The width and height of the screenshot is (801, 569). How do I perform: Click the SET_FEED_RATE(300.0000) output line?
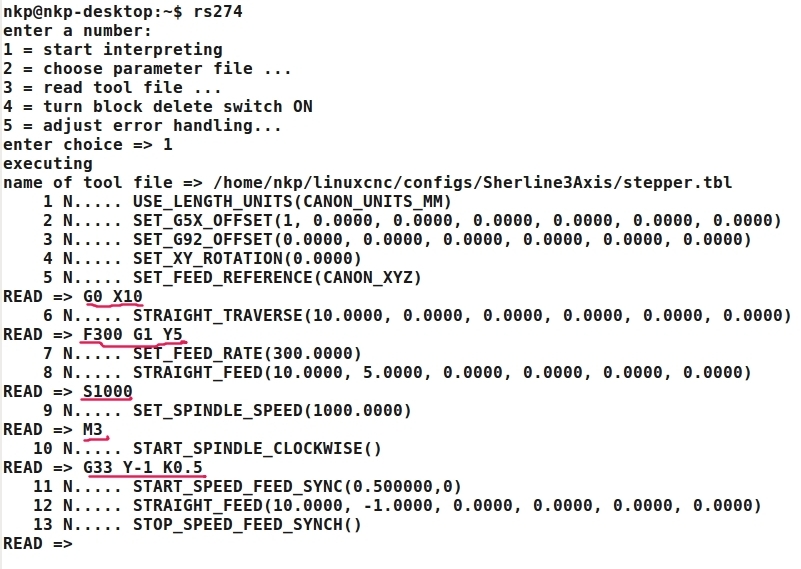pyautogui.click(x=247, y=354)
